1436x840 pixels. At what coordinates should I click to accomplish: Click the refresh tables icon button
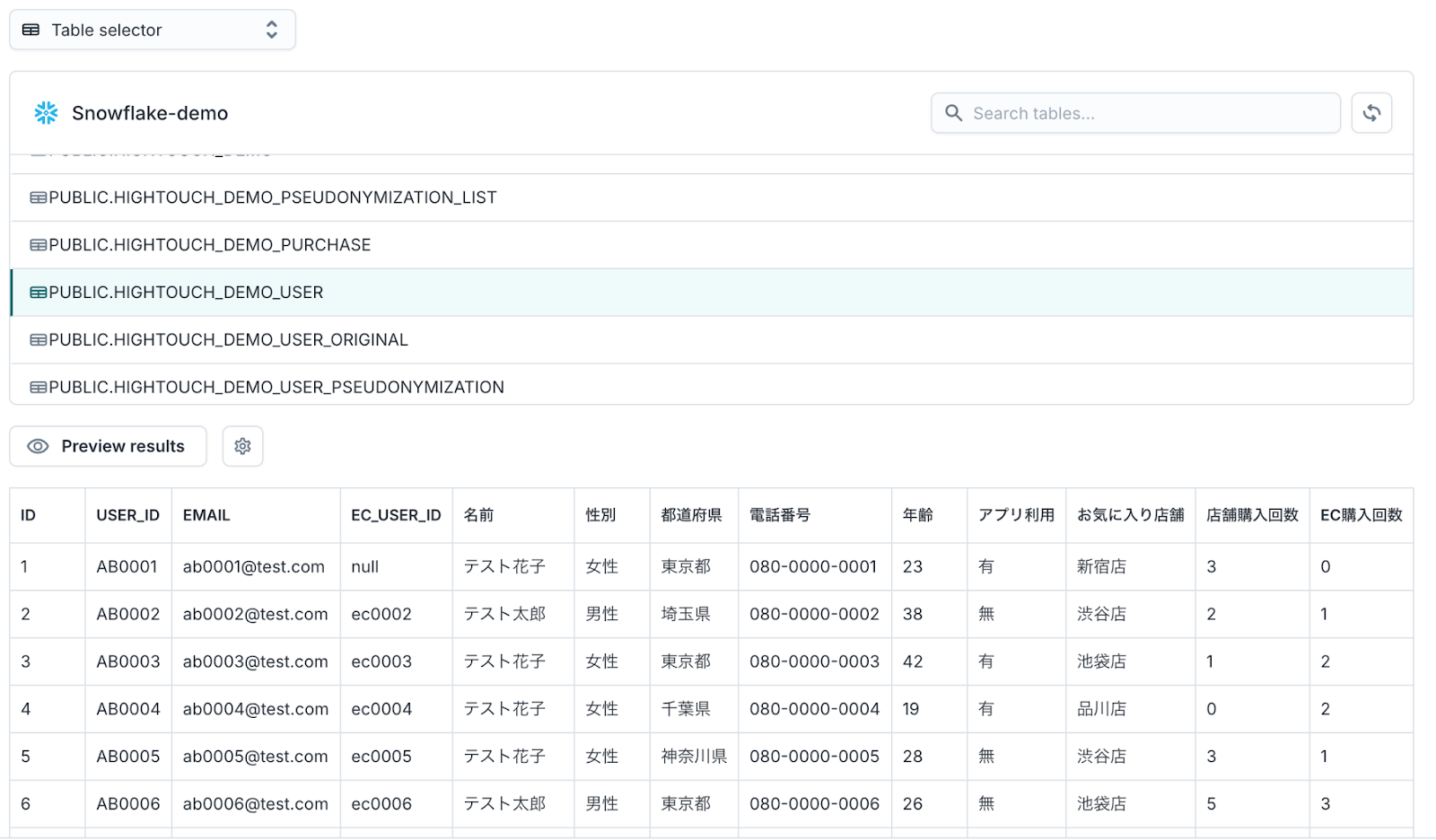(x=1371, y=113)
